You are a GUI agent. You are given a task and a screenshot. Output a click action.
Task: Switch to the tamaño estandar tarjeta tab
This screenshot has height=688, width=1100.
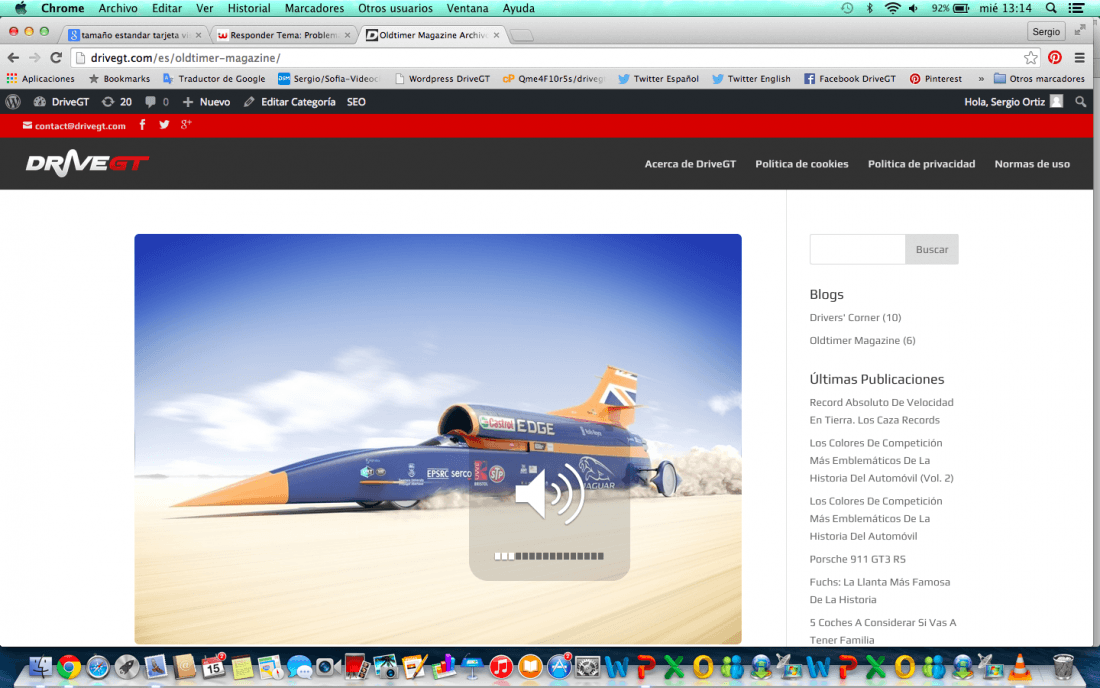point(133,35)
